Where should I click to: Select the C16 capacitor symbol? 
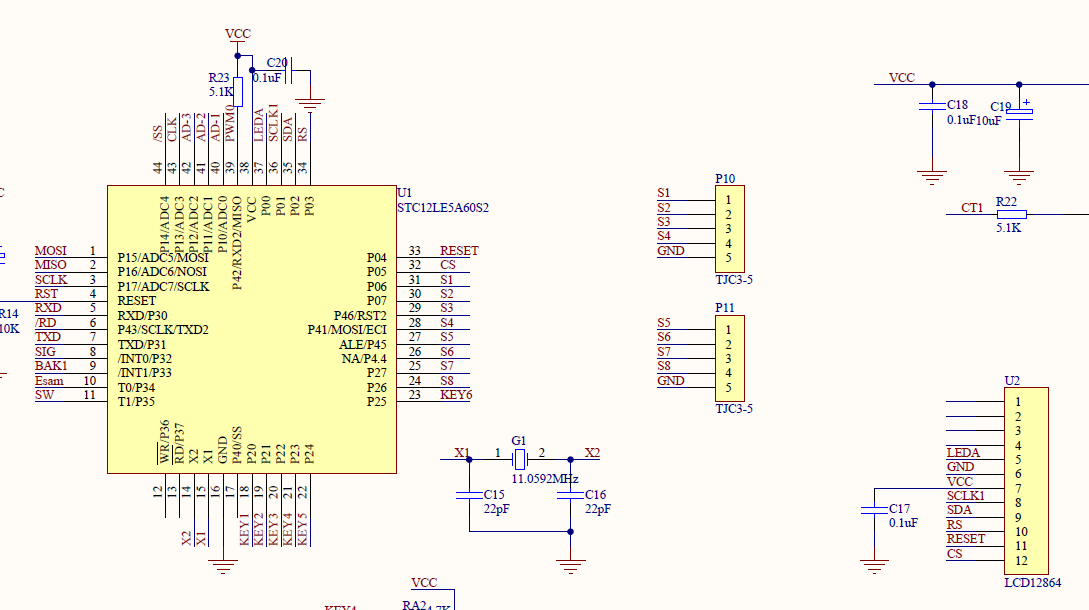570,495
